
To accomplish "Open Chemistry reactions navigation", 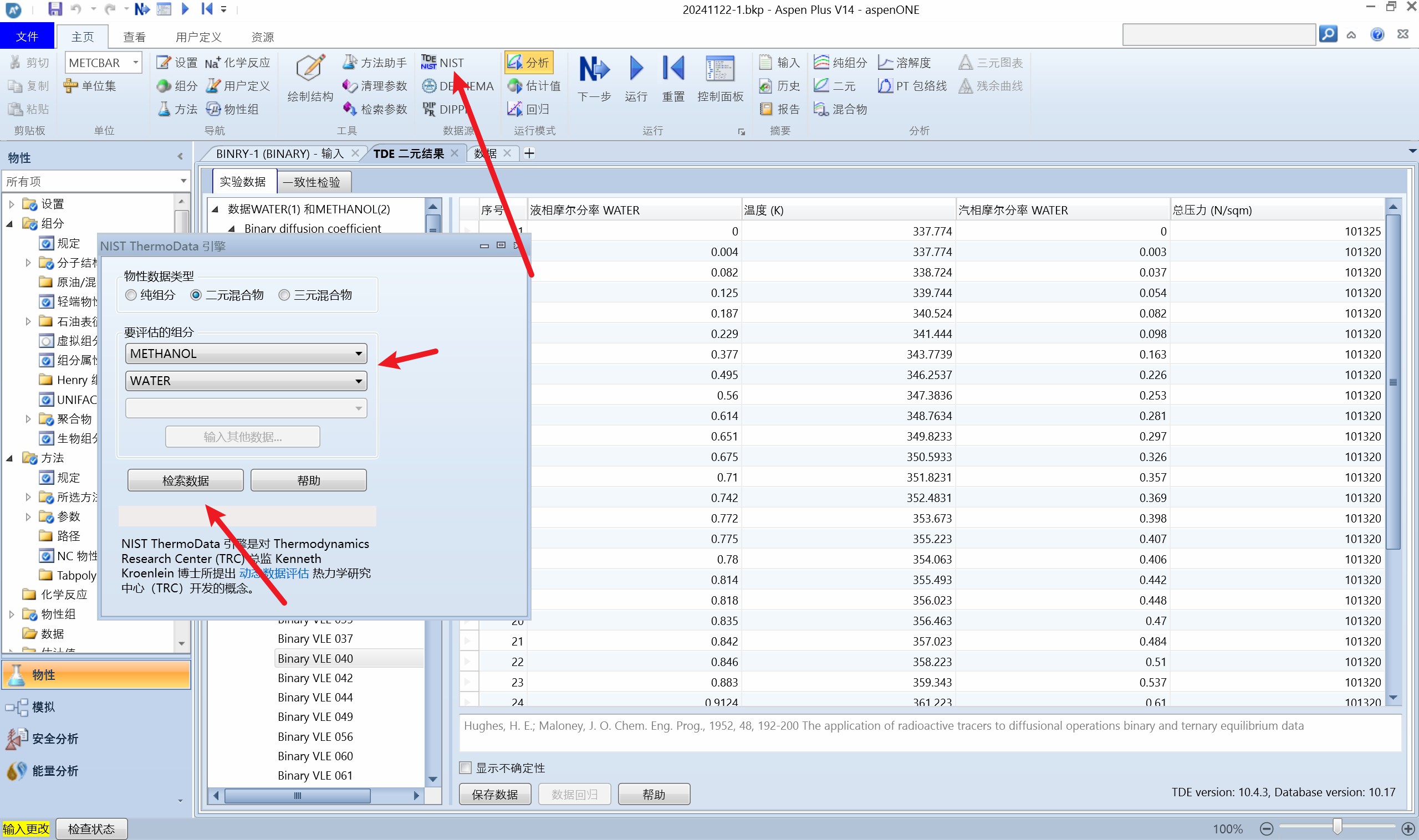I will click(x=238, y=62).
